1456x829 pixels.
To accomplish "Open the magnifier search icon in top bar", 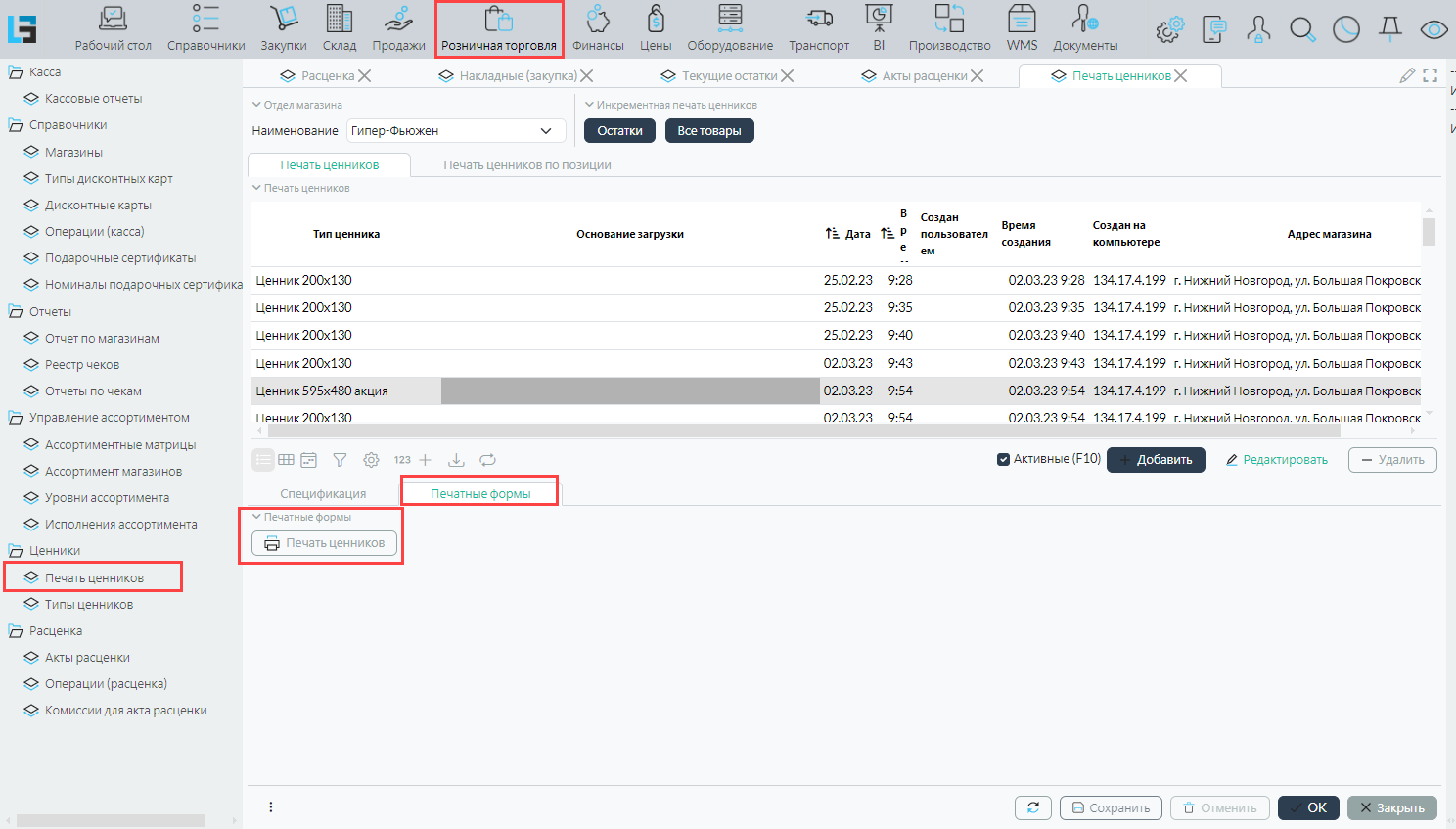I will click(x=1302, y=30).
